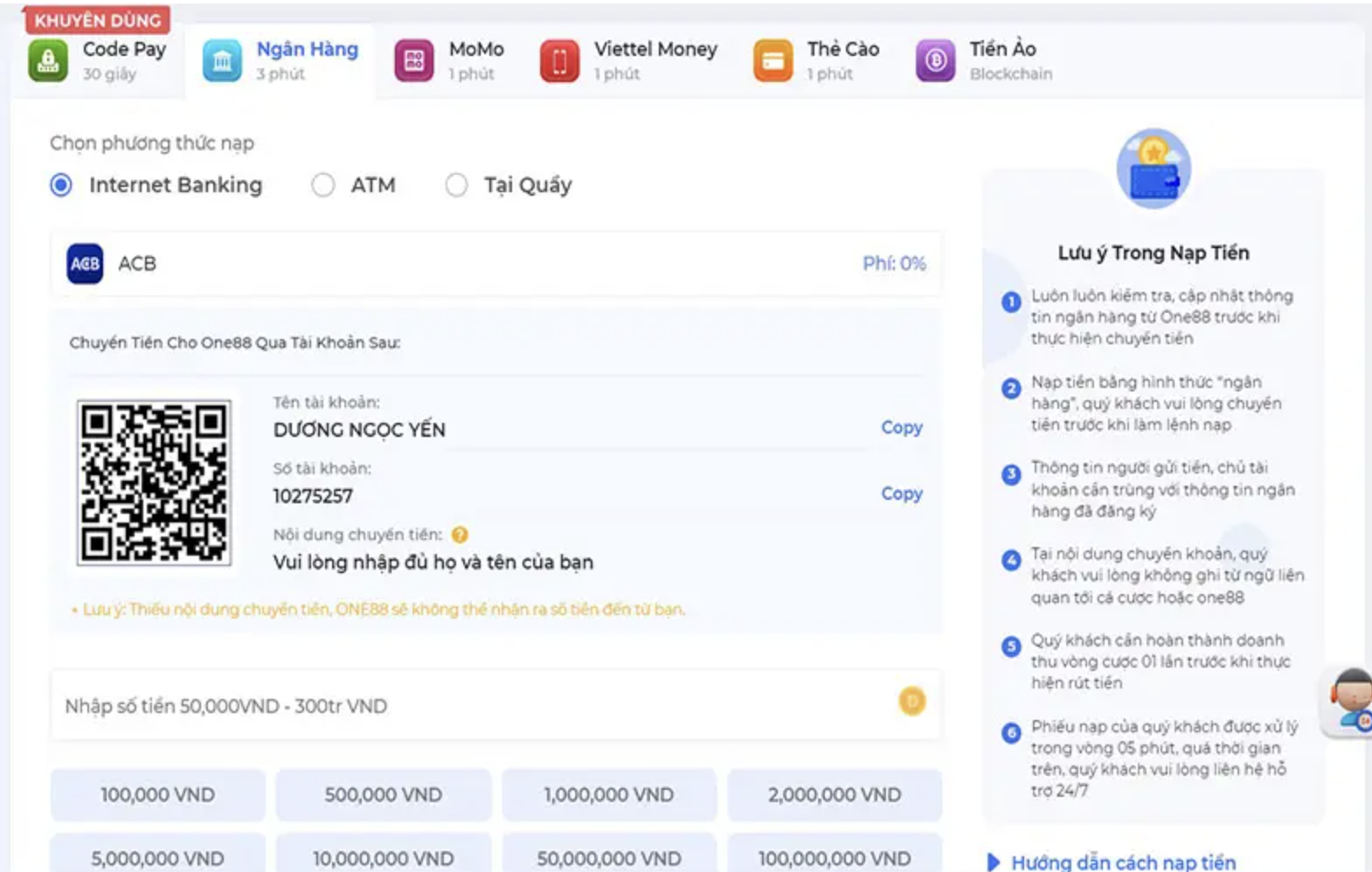Screen dimensions: 1372x872
Task: Click the wallet illustration above Lưu ý
Action: click(1154, 169)
